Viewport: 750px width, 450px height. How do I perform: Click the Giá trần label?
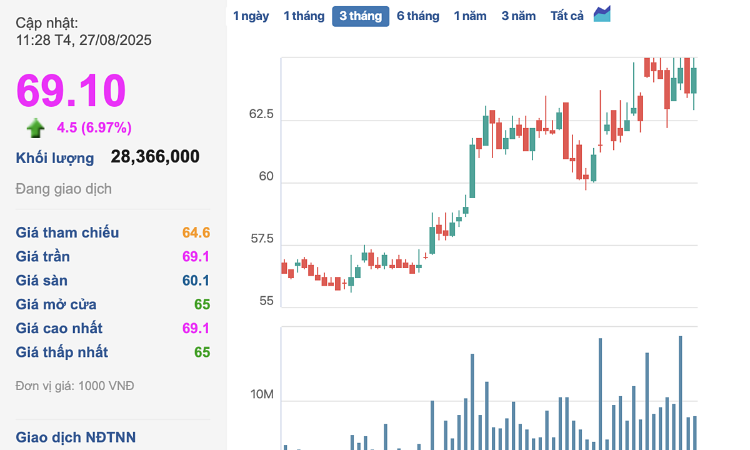point(42,256)
